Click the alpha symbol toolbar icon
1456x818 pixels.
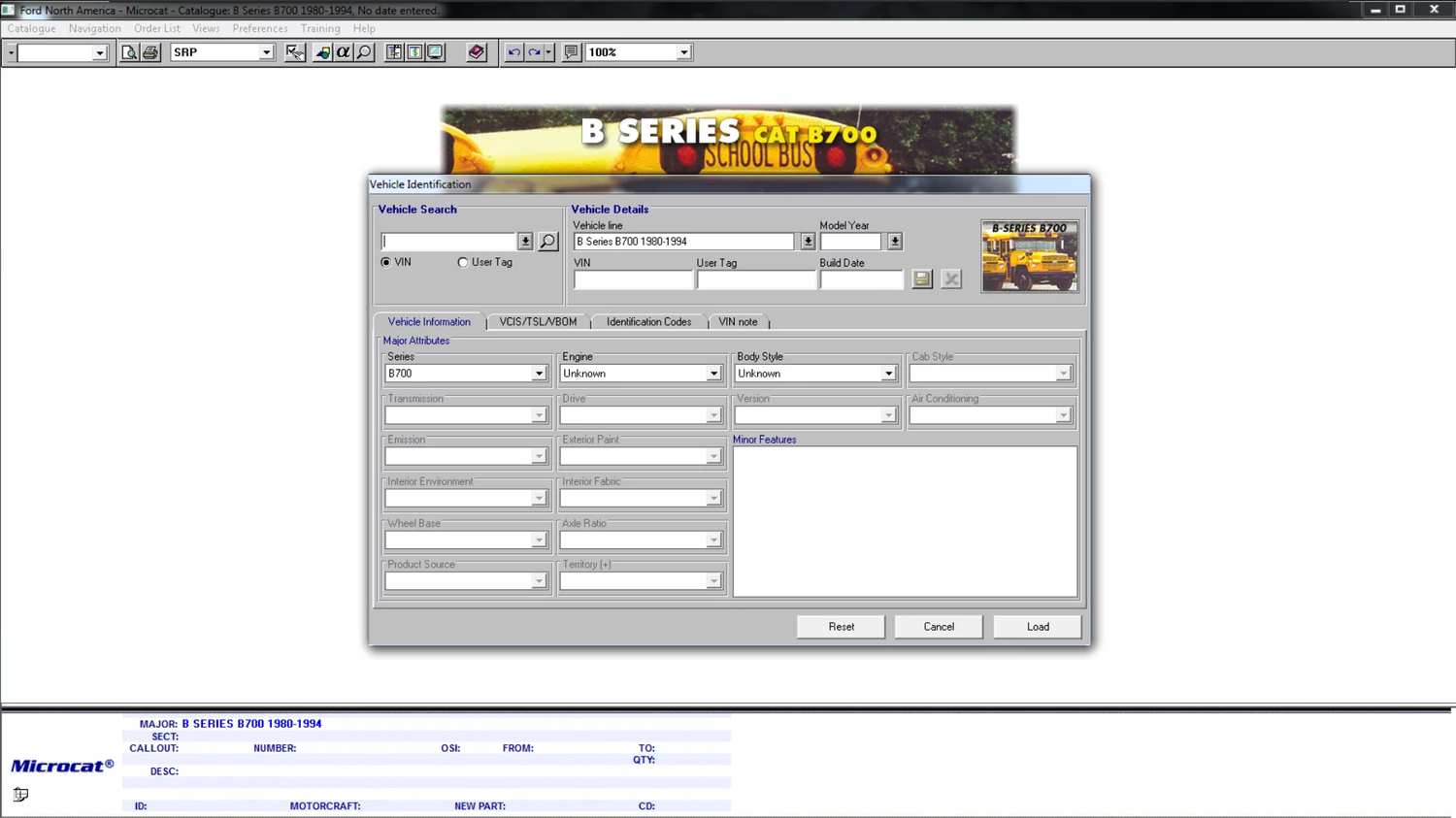[x=344, y=52]
